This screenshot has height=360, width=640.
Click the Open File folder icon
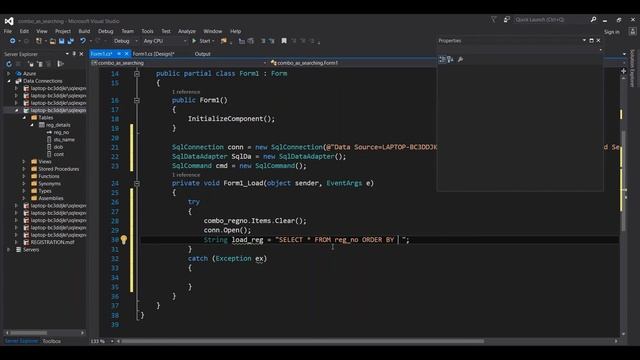click(x=52, y=41)
